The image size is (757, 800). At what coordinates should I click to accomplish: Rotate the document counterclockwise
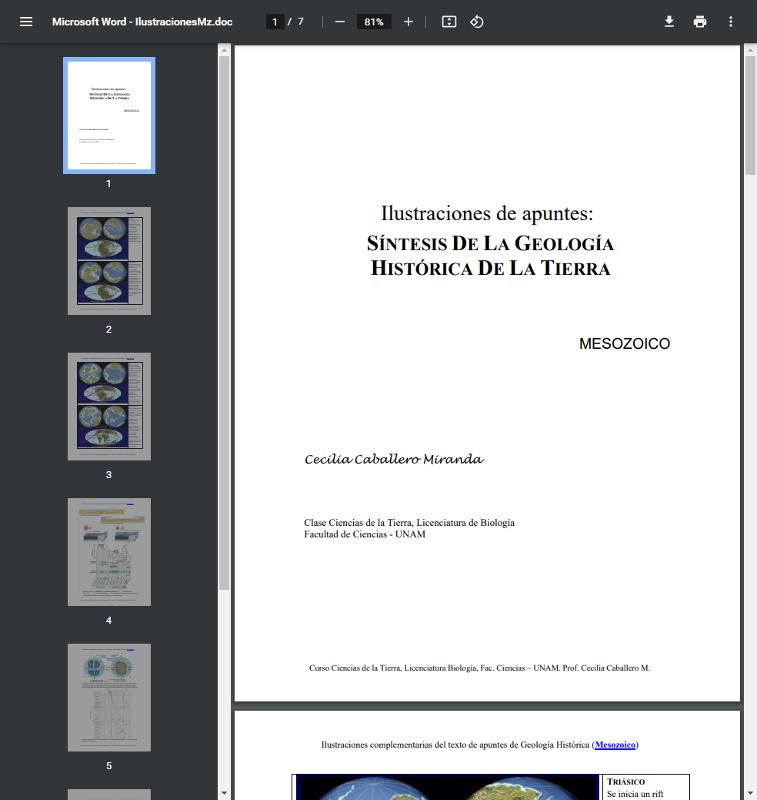tap(476, 22)
